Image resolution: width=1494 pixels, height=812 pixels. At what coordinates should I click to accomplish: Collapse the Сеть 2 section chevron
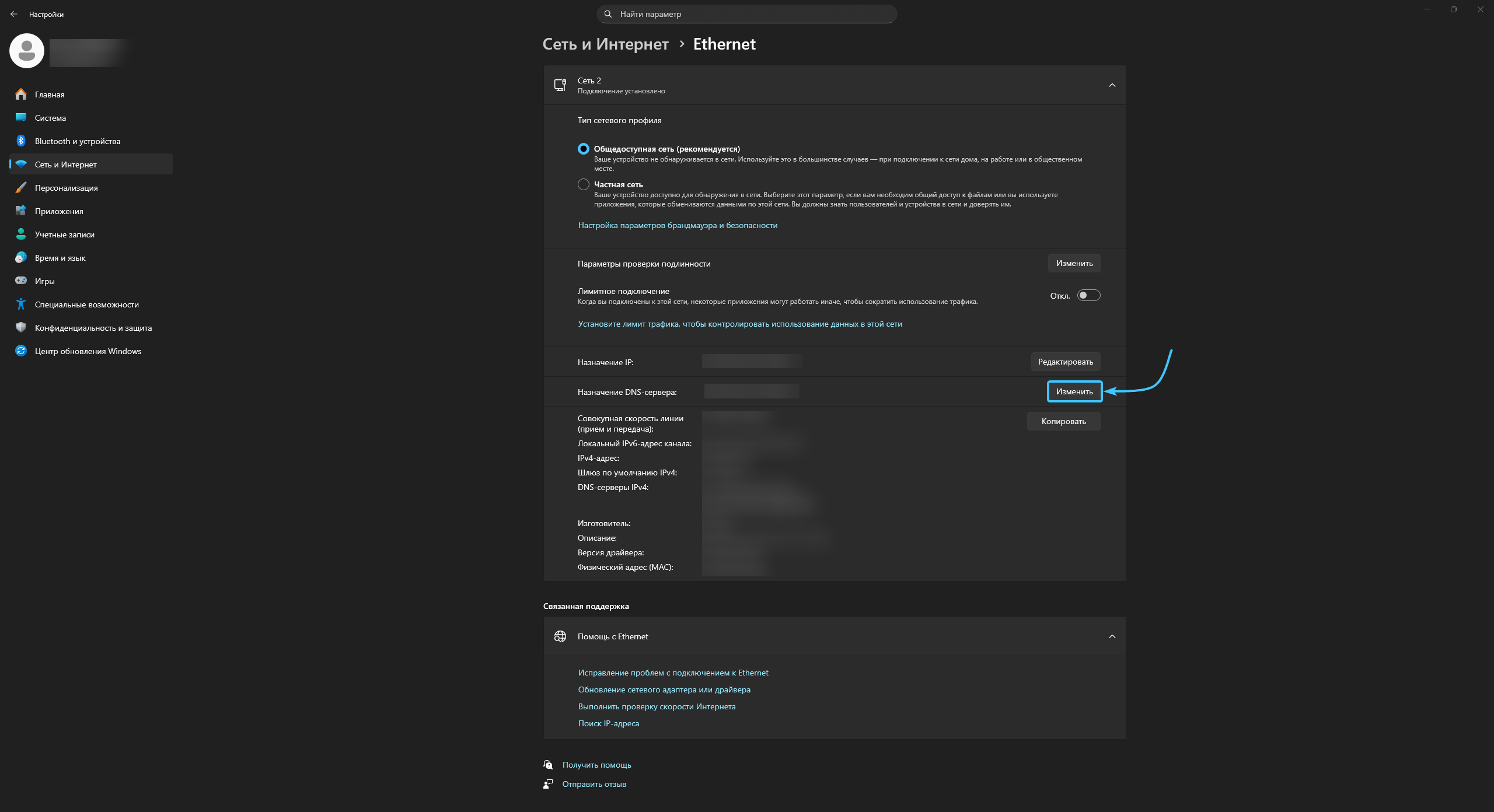[x=1112, y=85]
